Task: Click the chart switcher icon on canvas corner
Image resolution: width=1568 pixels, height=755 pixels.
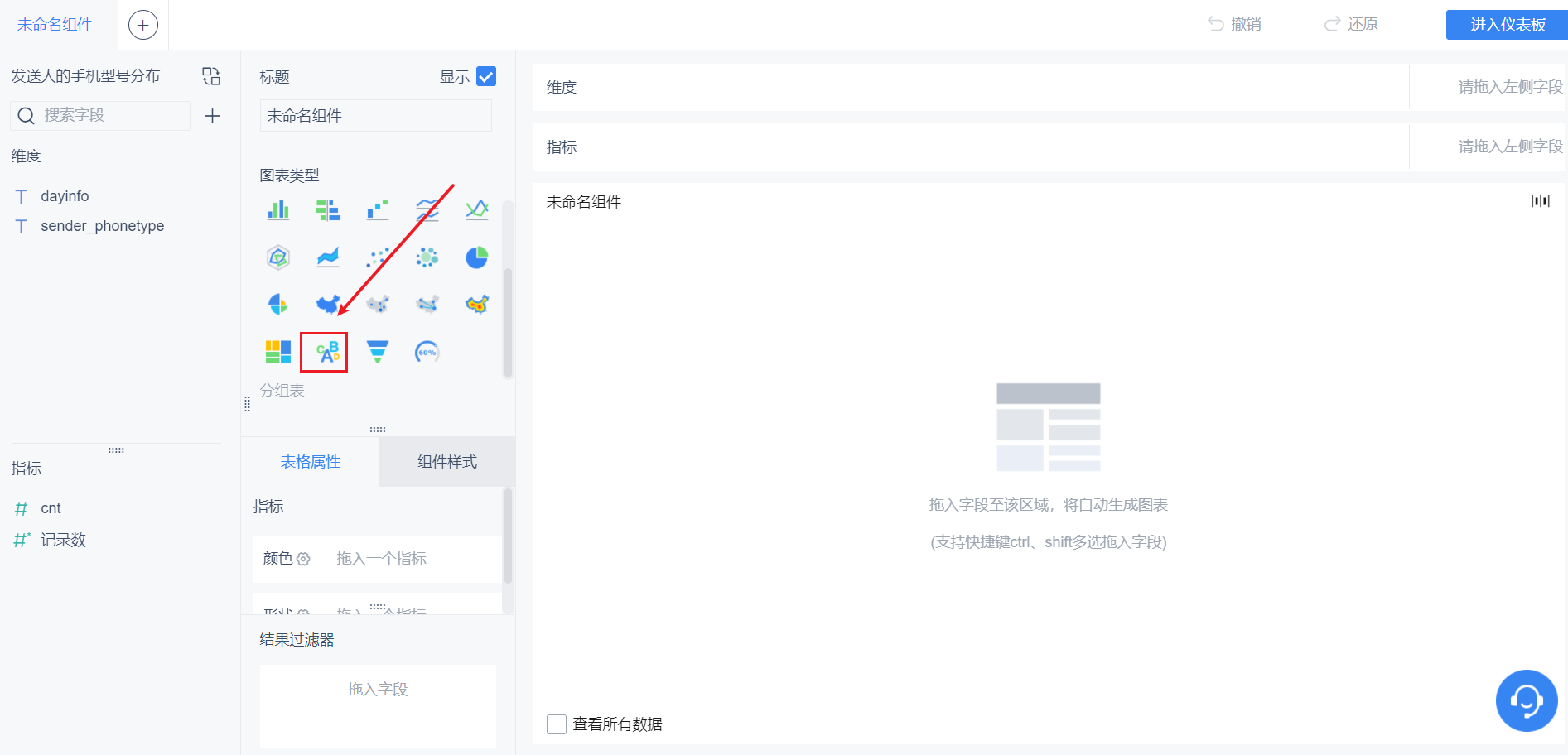Action: point(1541,200)
